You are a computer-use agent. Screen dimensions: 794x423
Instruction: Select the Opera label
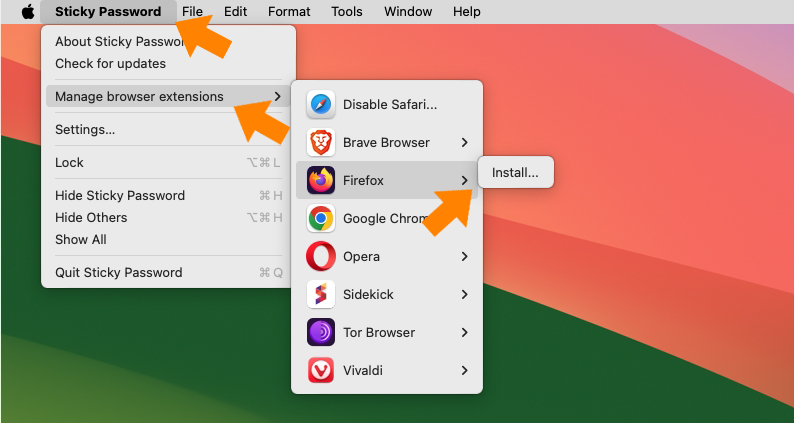pyautogui.click(x=361, y=256)
